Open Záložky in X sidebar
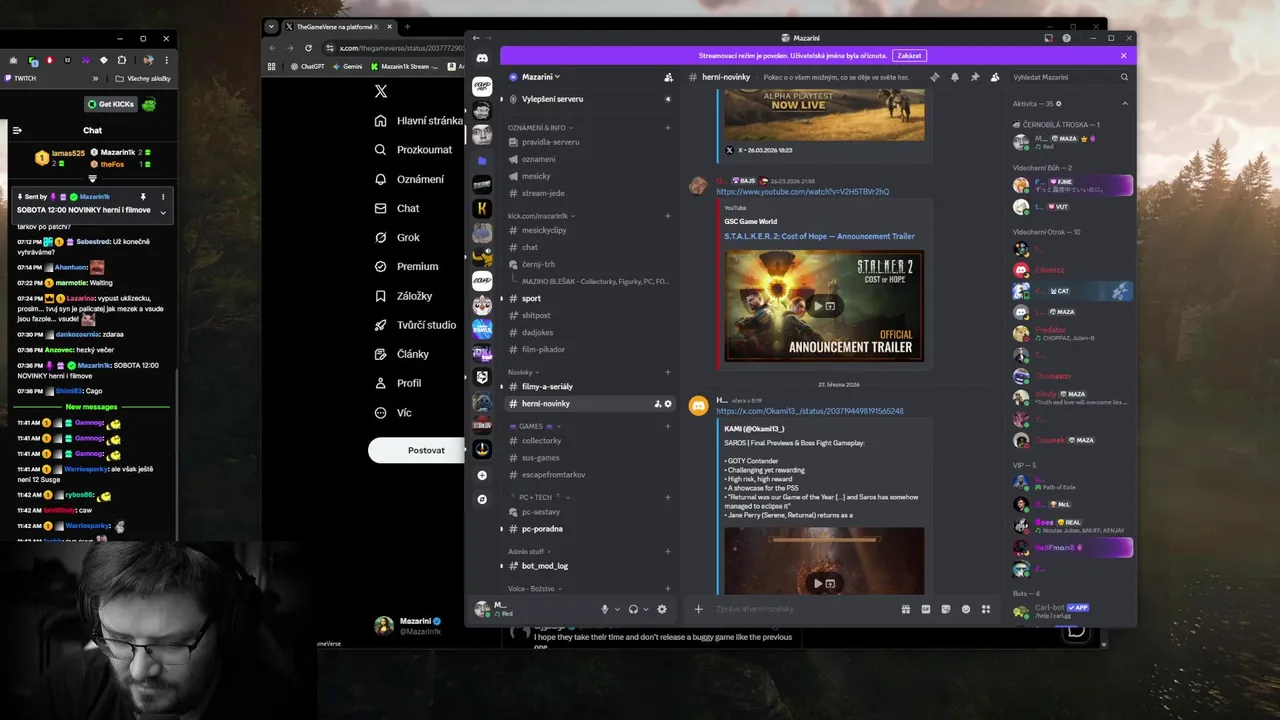Viewport: 1280px width, 720px height. (402, 296)
